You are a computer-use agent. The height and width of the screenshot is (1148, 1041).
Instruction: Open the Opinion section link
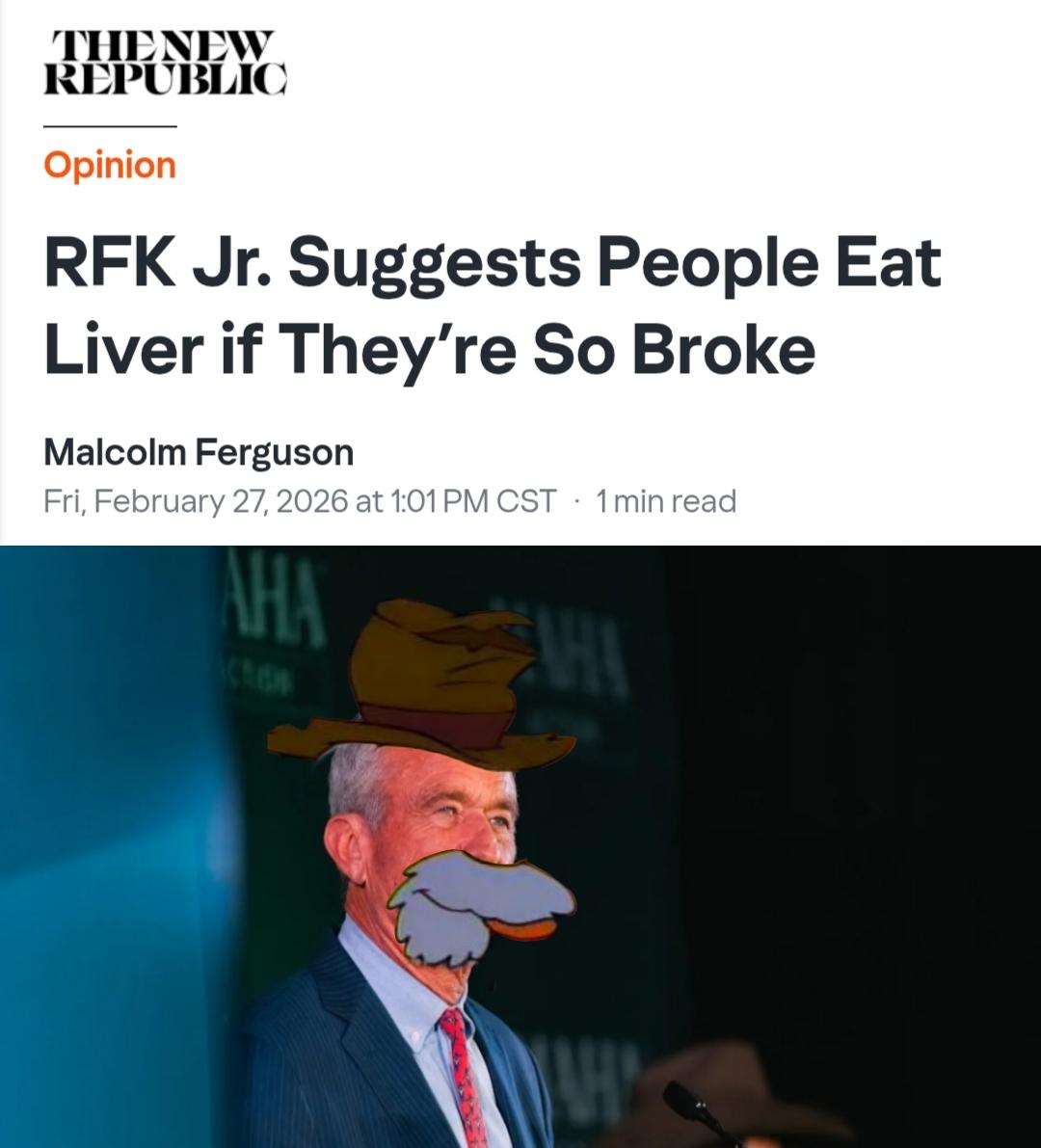tap(110, 165)
